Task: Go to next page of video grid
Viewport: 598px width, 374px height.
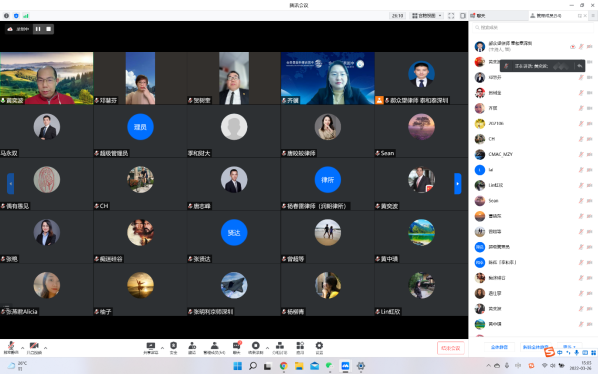Action: pyautogui.click(x=458, y=184)
